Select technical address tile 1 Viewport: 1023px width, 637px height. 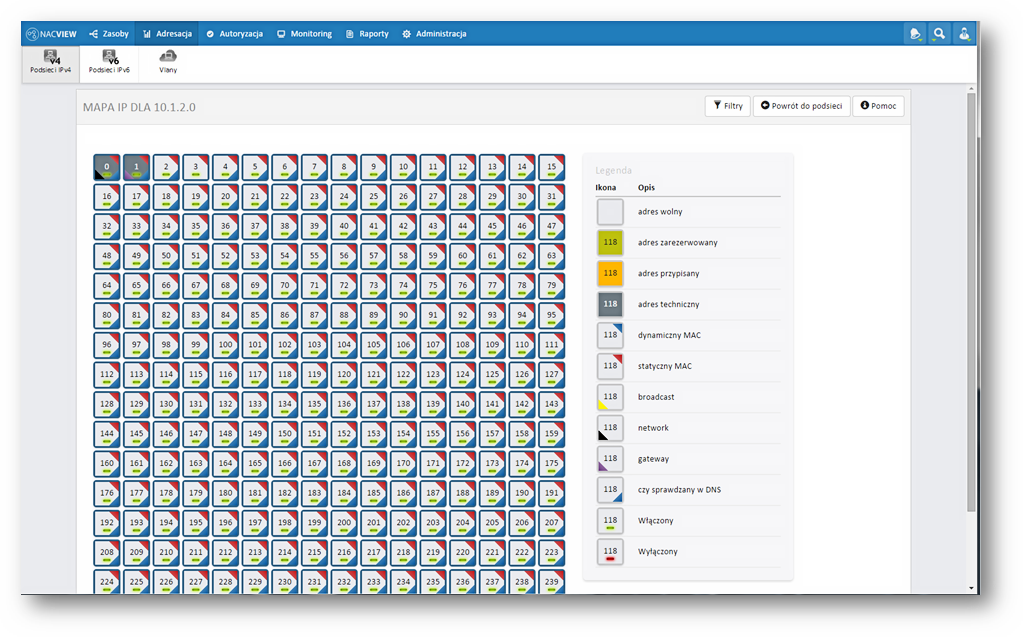(136, 167)
